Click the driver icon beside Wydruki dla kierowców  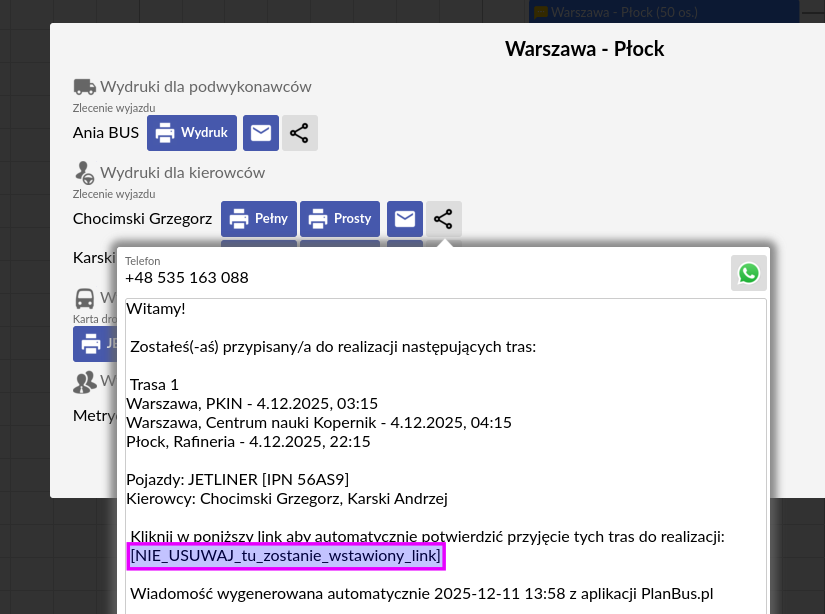pyautogui.click(x=85, y=173)
